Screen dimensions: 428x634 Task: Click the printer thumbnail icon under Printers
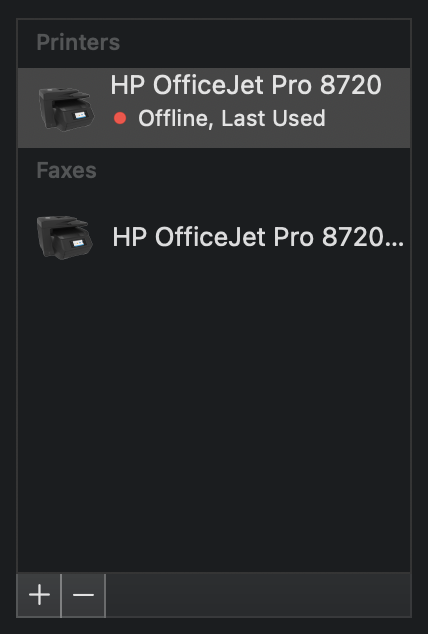tap(66, 109)
